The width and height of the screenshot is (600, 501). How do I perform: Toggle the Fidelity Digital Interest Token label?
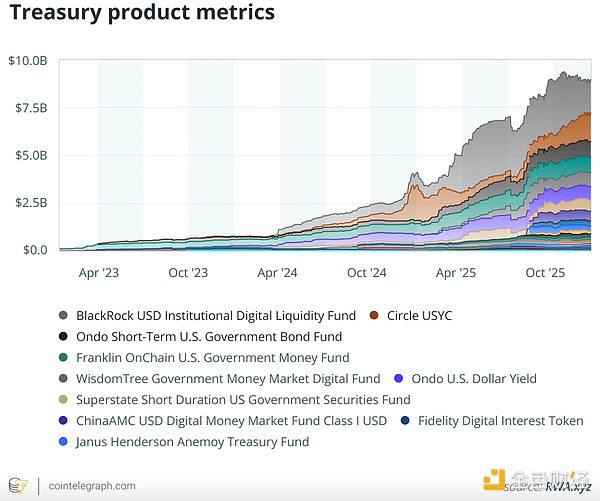[498, 421]
